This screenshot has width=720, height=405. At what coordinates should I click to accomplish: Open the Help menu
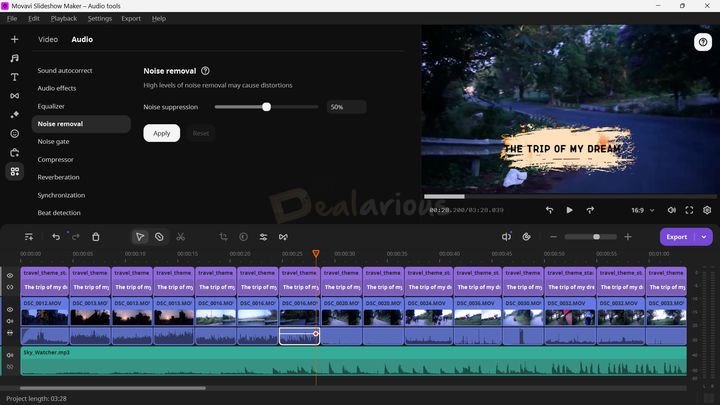(159, 18)
